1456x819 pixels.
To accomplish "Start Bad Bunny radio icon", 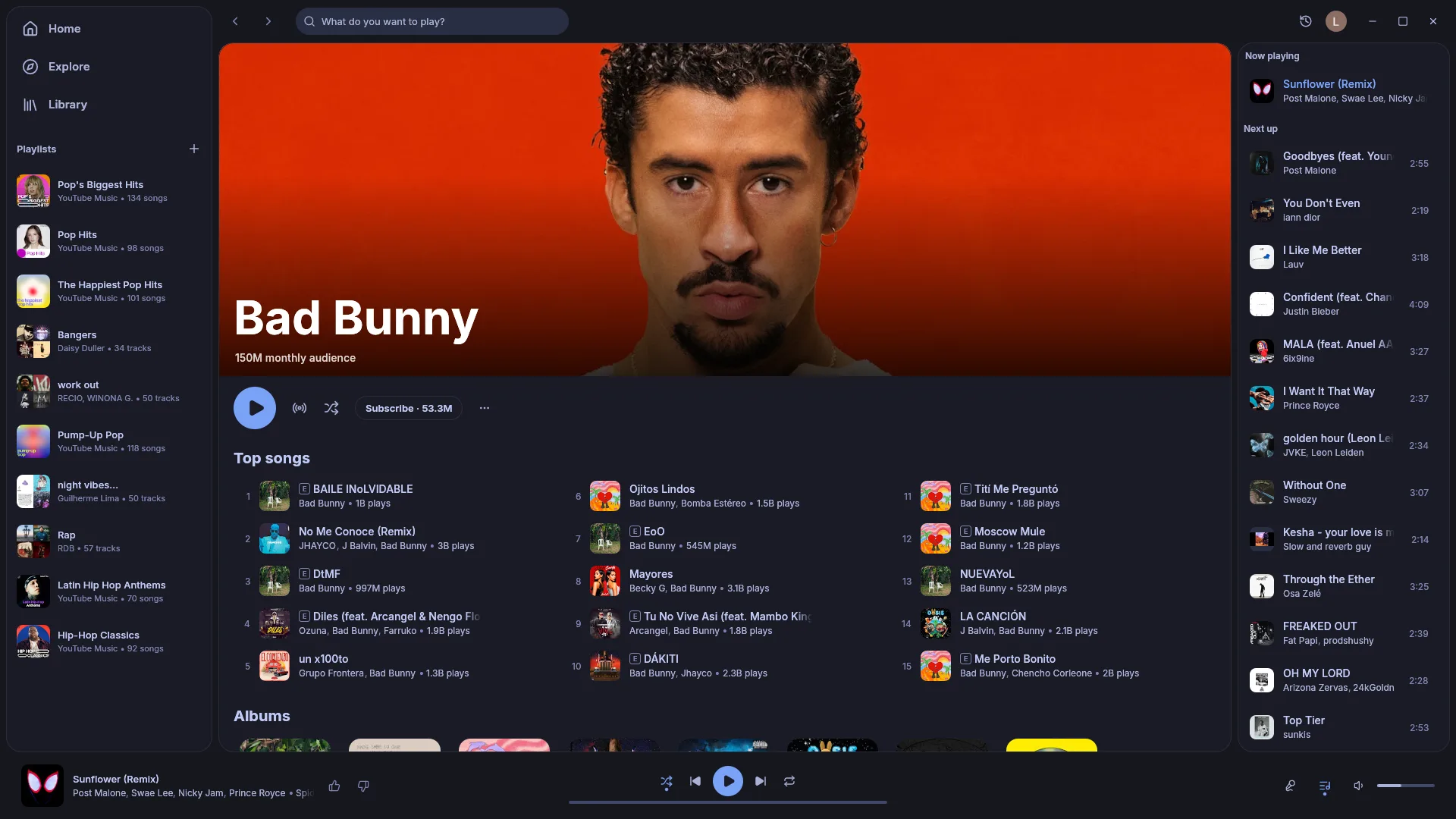I will click(x=300, y=408).
